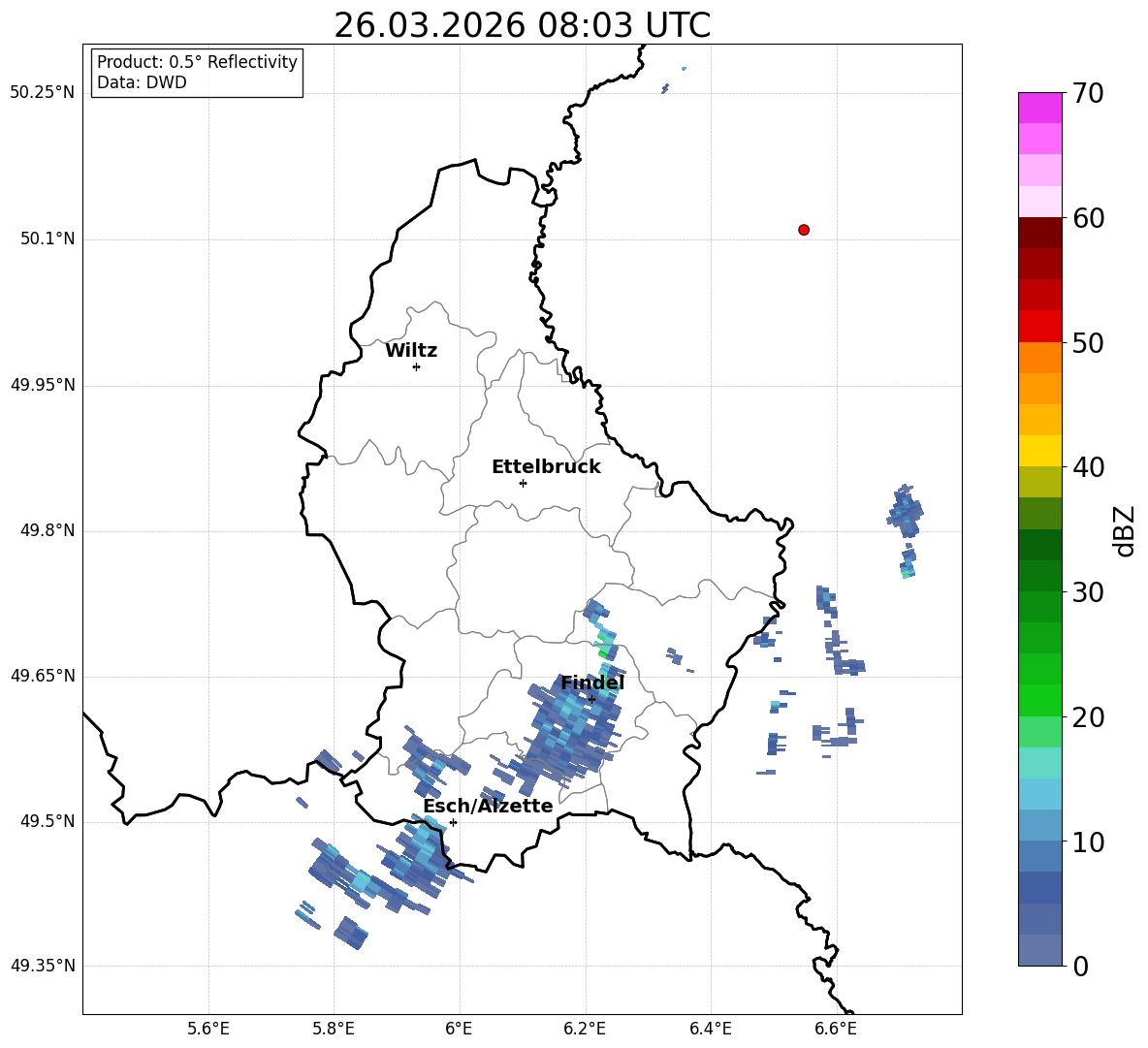Click the Product: 0.5° Reflectivity text

point(197,61)
